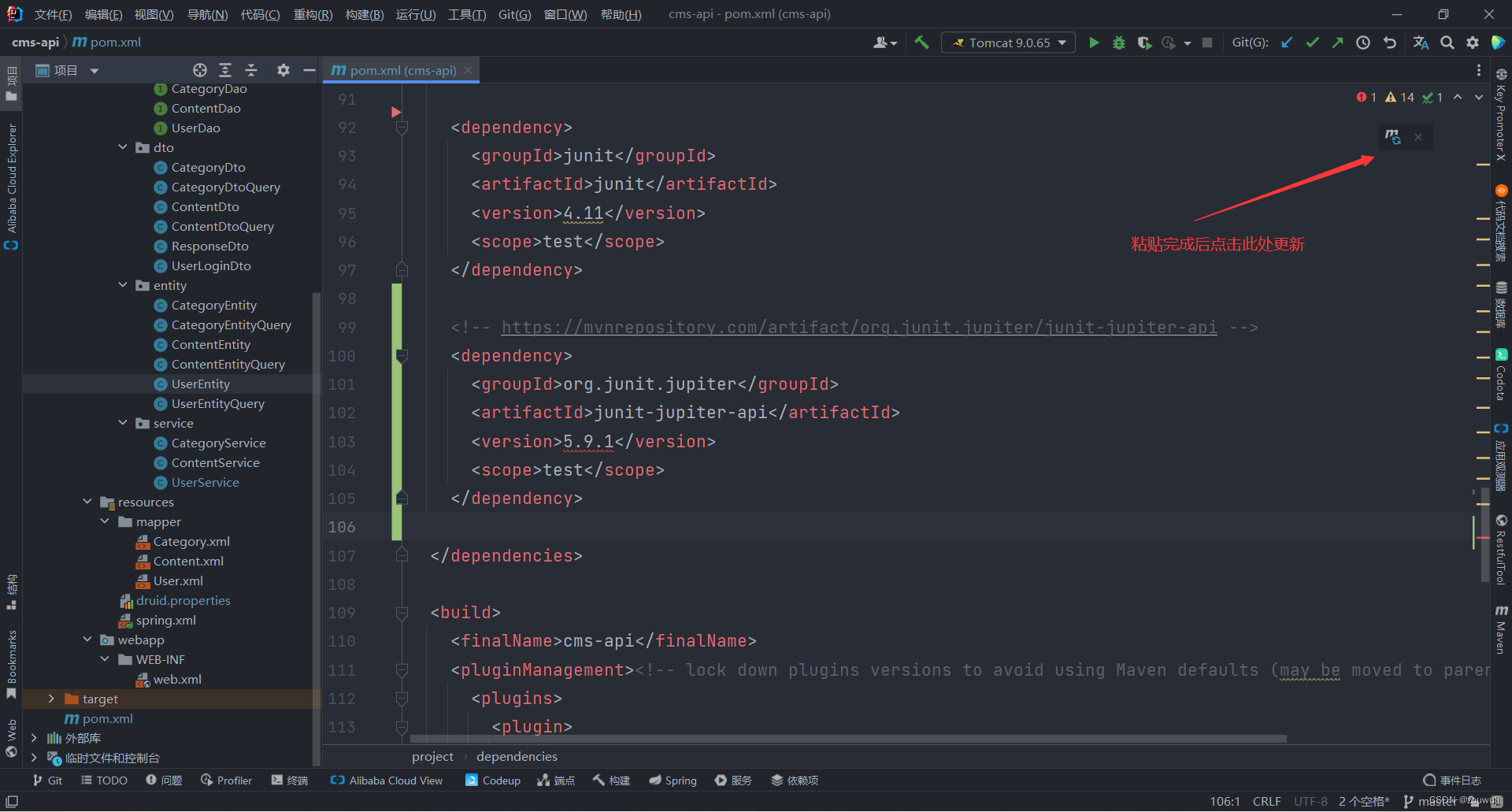This screenshot has height=812, width=1512.
Task: Open the Codeup tool window
Action: (x=493, y=780)
